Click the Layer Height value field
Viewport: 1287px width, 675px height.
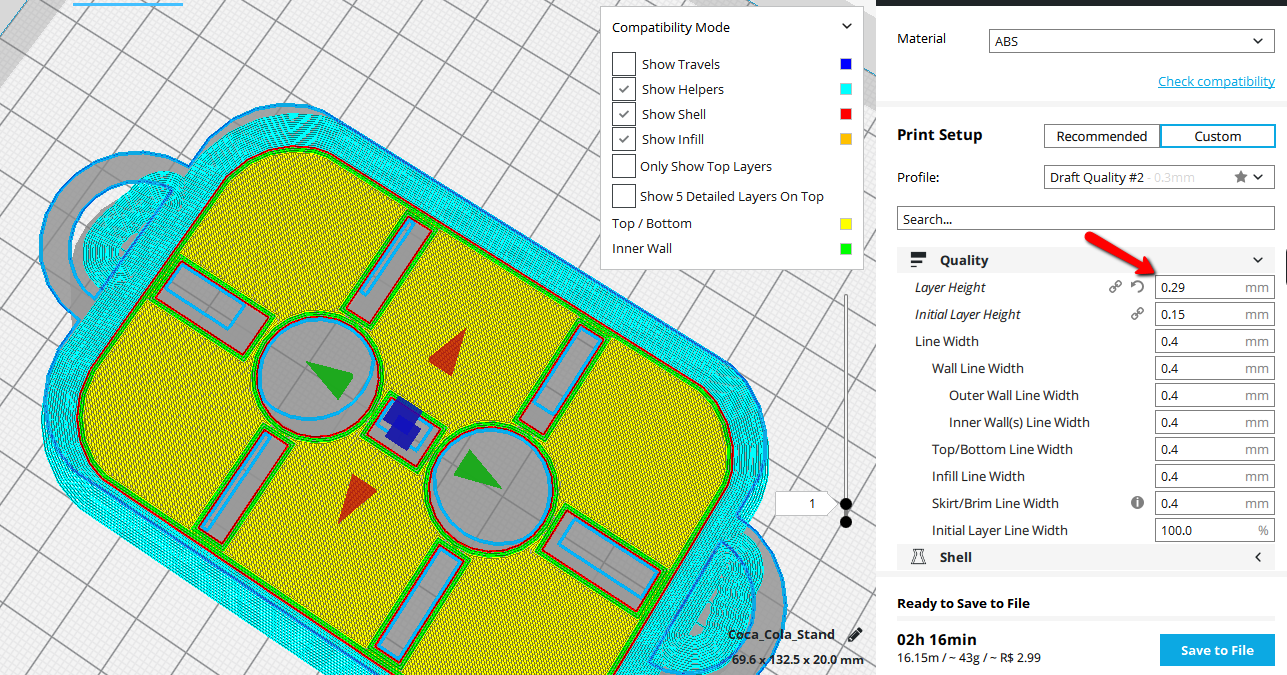pyautogui.click(x=1215, y=287)
